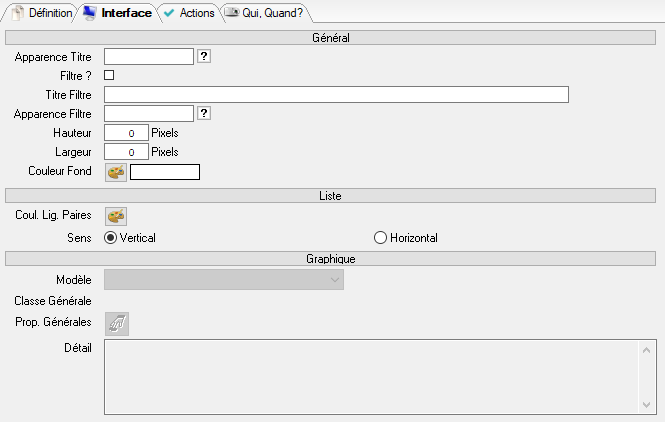Viewport: 665px width, 422px height.
Task: Switch to the Définition tab
Action: coord(41,14)
